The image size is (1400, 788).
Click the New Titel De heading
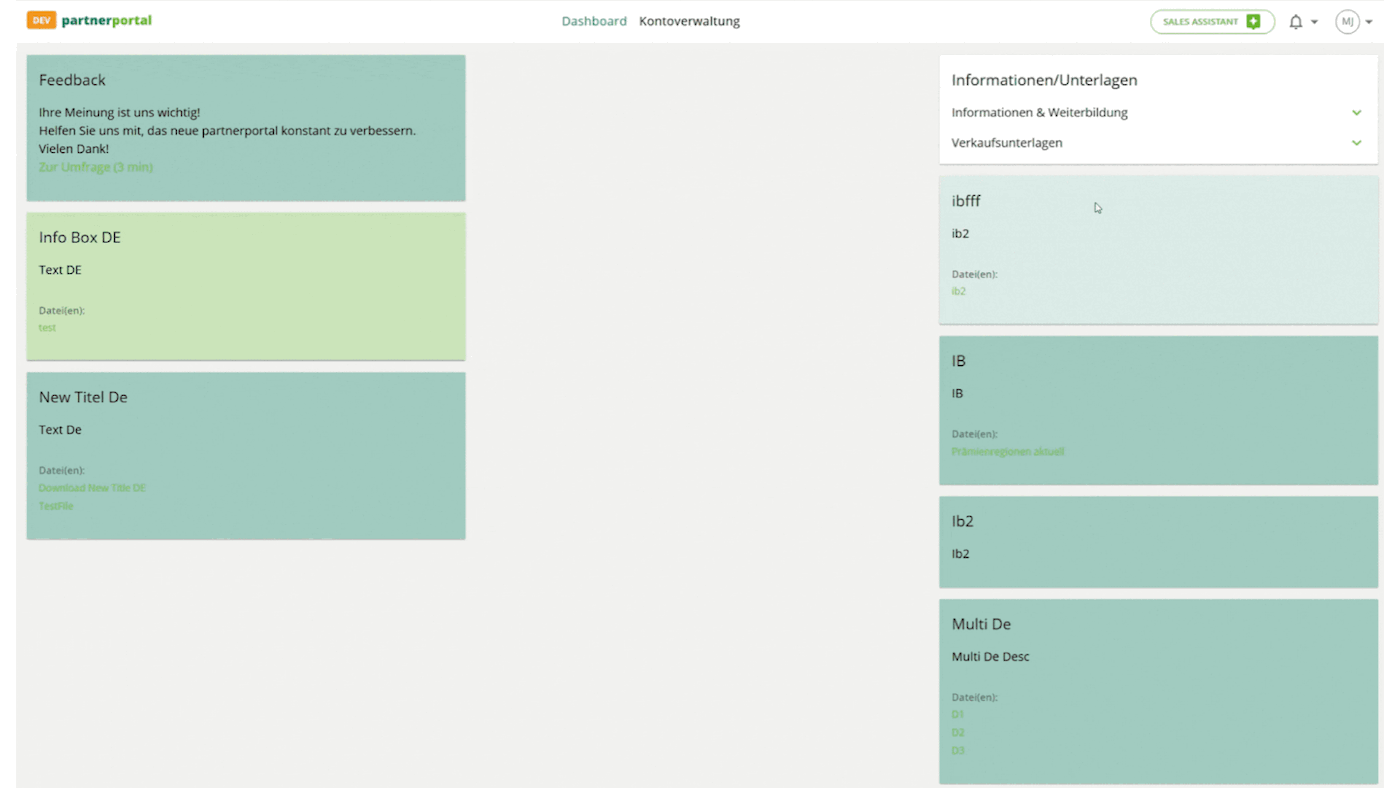pos(83,397)
